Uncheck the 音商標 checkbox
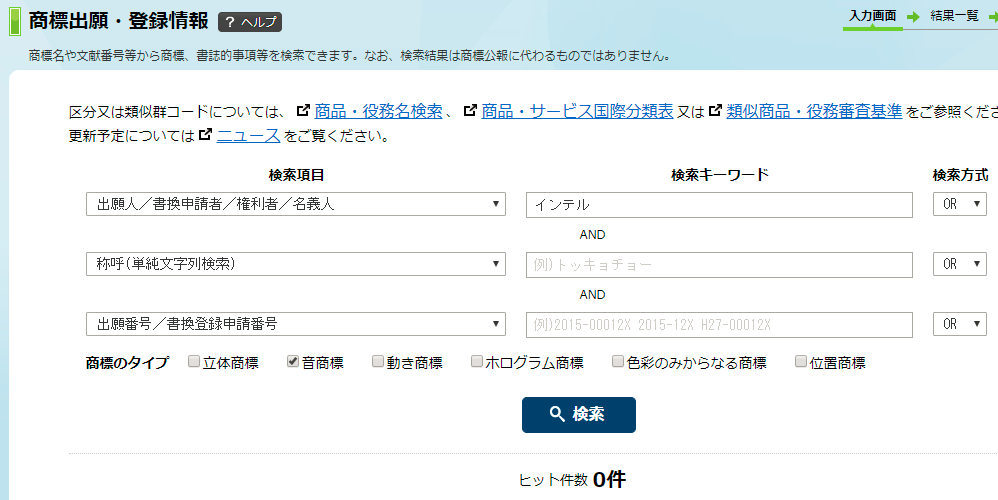The image size is (998, 500). coord(293,361)
